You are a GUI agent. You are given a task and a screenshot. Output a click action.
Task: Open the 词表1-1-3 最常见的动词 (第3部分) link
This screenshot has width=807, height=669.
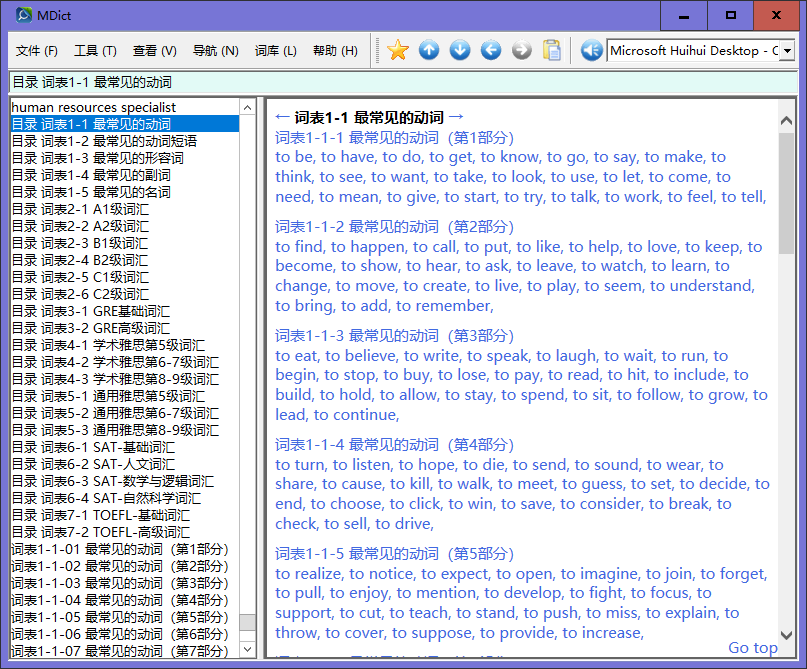pyautogui.click(x=394, y=335)
